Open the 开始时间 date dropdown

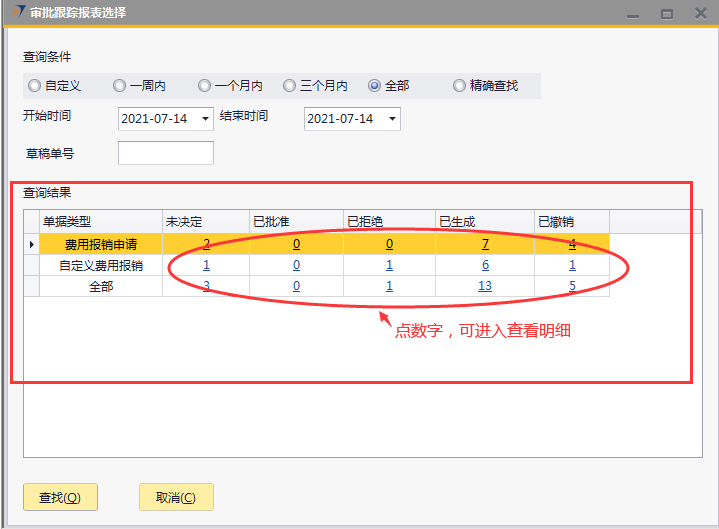(206, 119)
